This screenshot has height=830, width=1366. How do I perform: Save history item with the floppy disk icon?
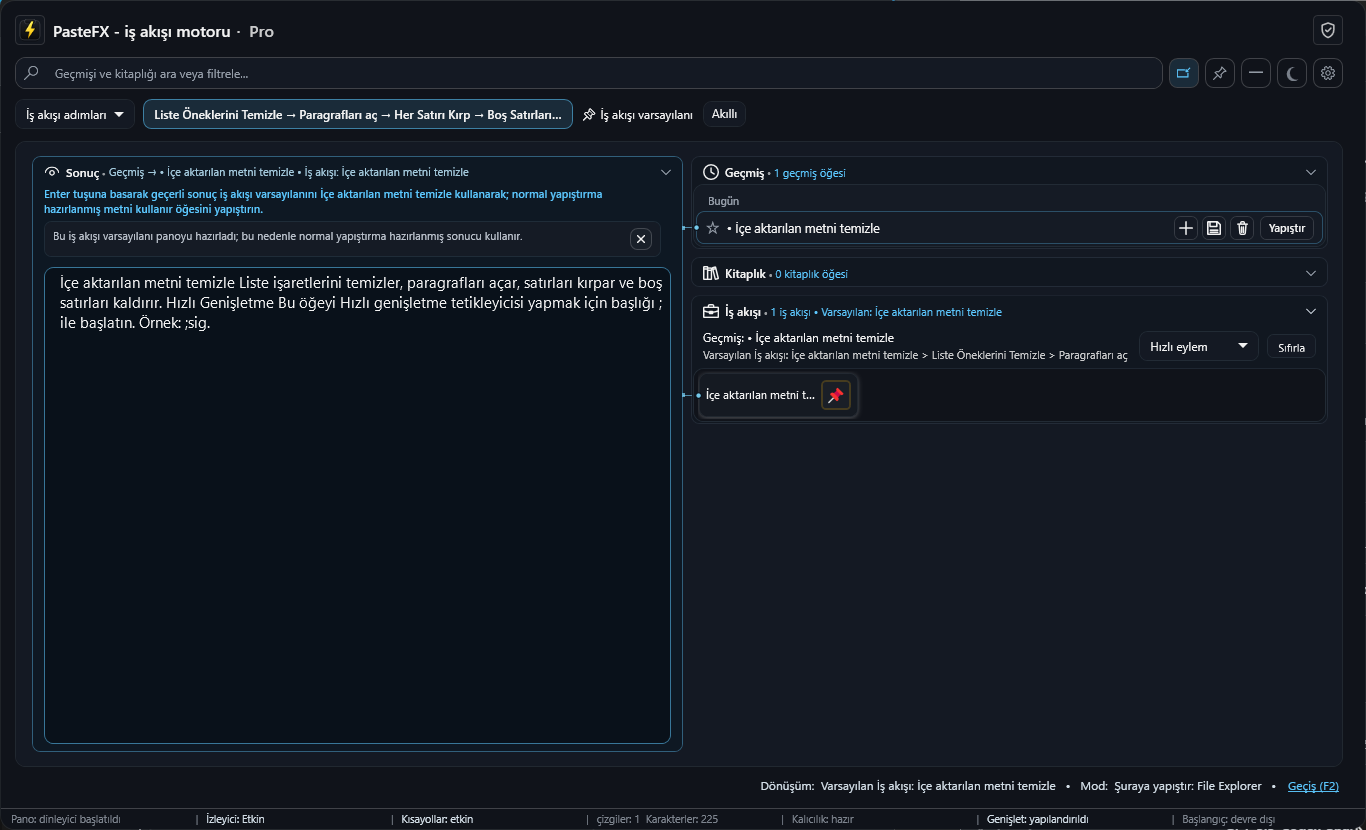click(1214, 228)
